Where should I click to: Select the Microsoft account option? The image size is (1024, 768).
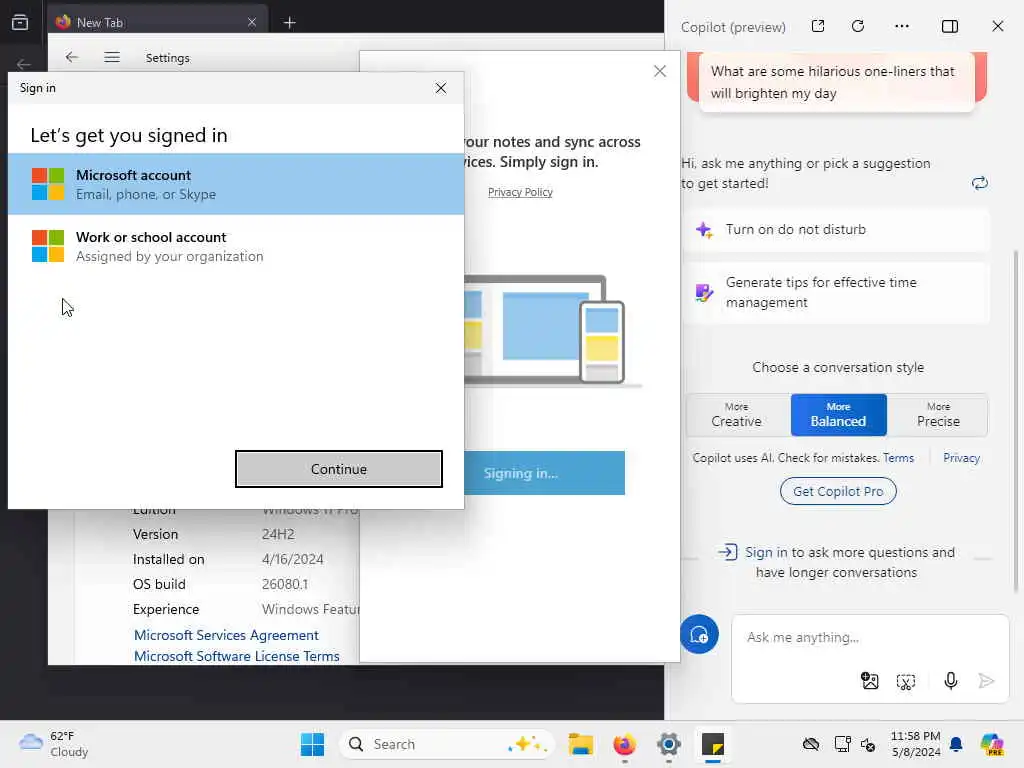click(236, 184)
